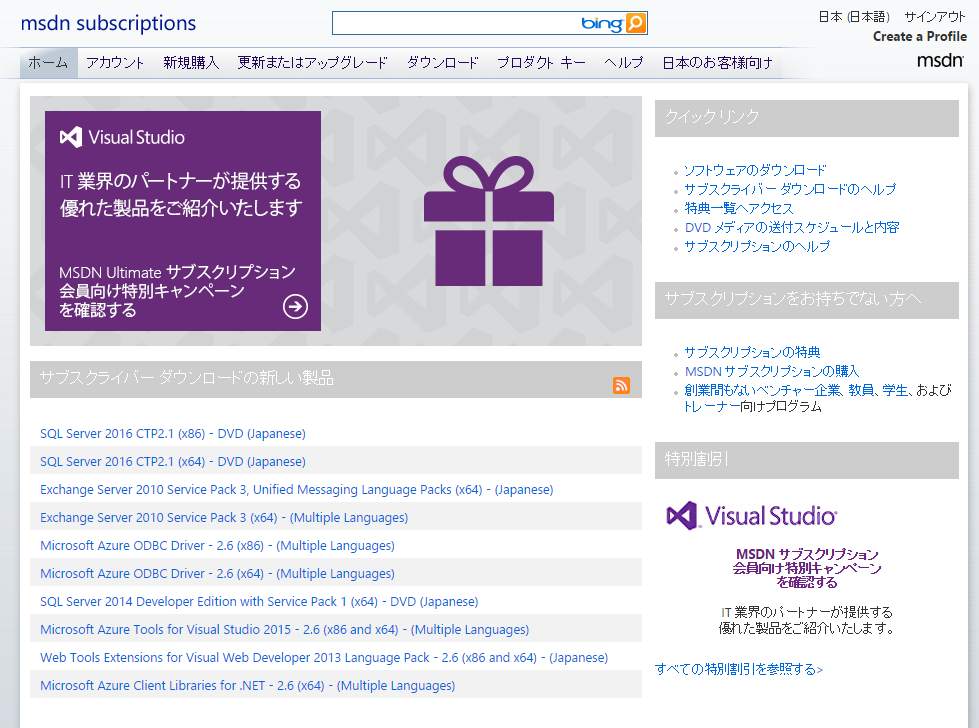Click the purple MSDN Ultimate campaign banner text
This screenshot has height=728, width=979.
click(x=177, y=291)
